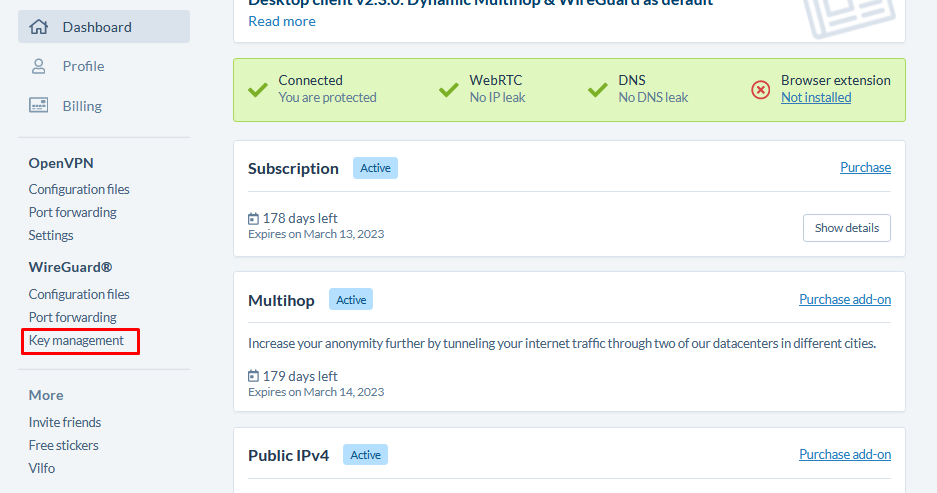The height and width of the screenshot is (493, 937).
Task: Open Invite friends page
Action: (65, 422)
